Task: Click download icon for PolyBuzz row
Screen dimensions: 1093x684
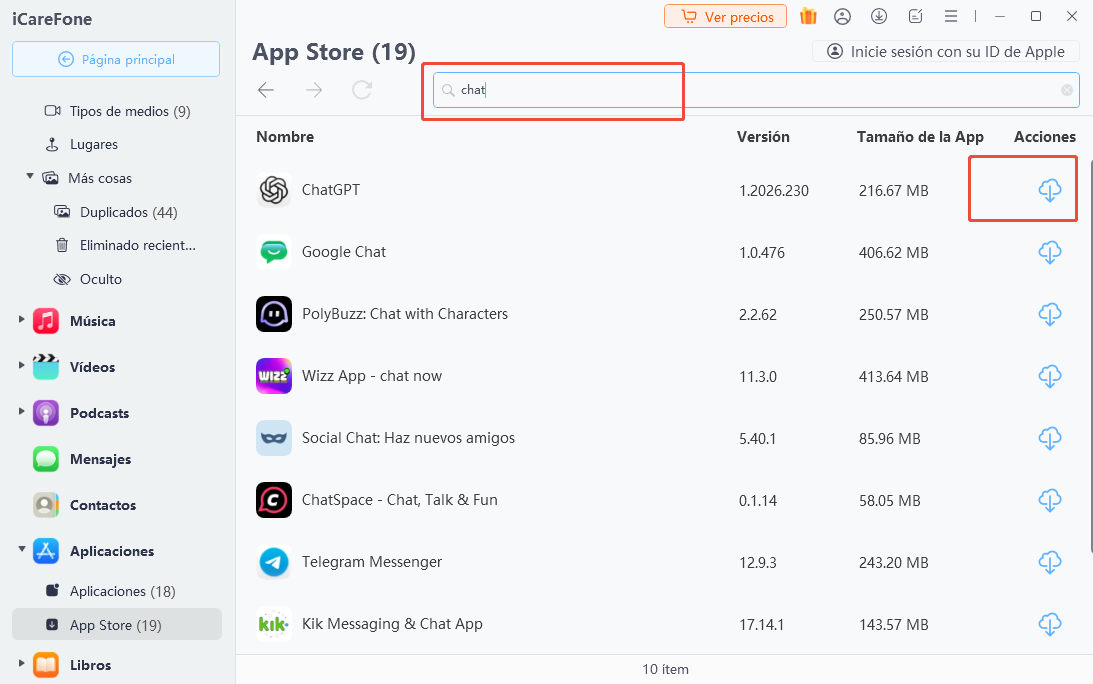Action: [x=1050, y=314]
